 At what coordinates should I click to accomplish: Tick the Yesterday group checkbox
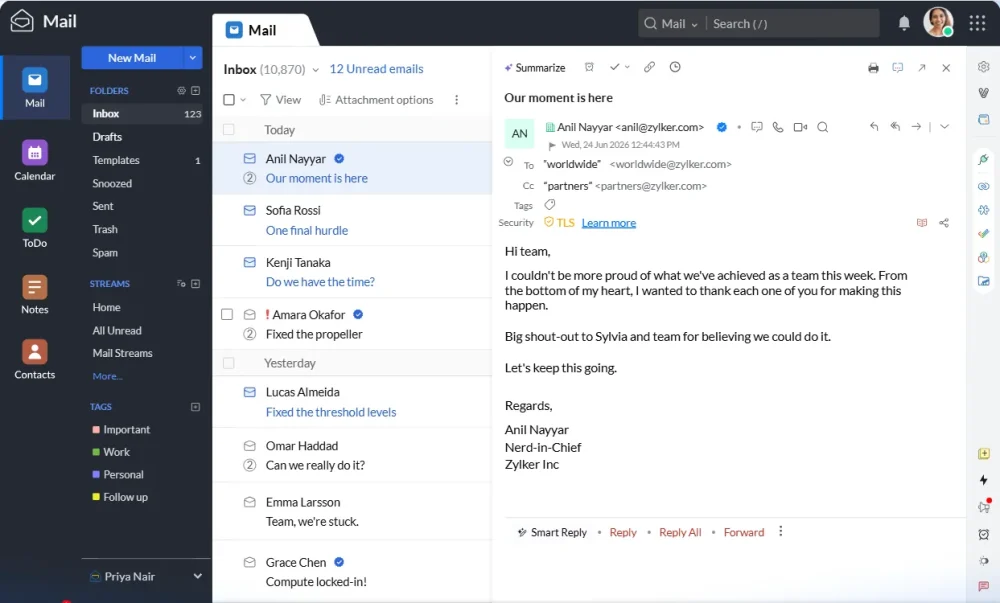tap(228, 363)
